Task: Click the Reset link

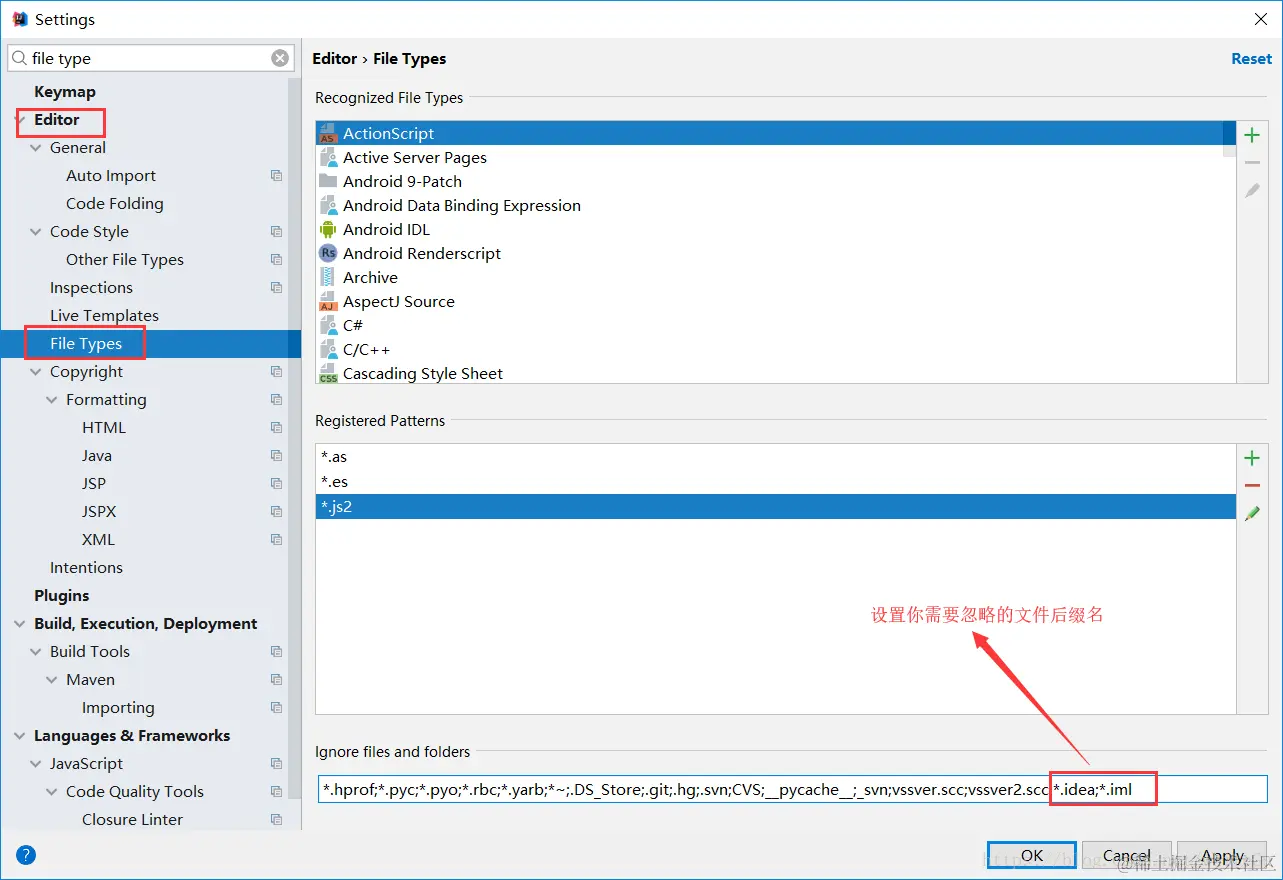Action: [x=1251, y=59]
